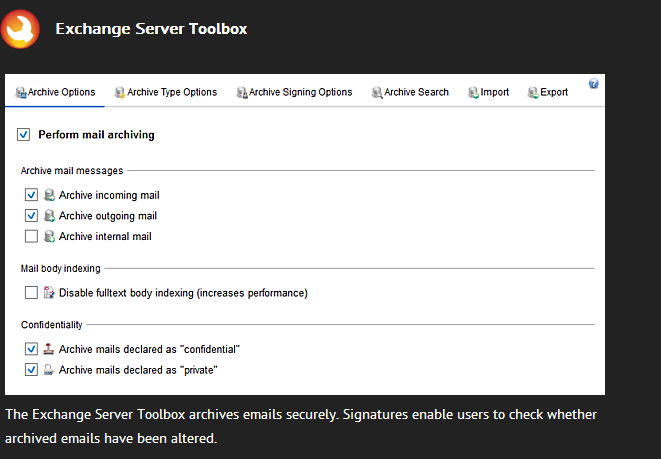The height and width of the screenshot is (459, 661).
Task: Tick Disable fulltext body indexing checkbox
Action: pos(31,293)
